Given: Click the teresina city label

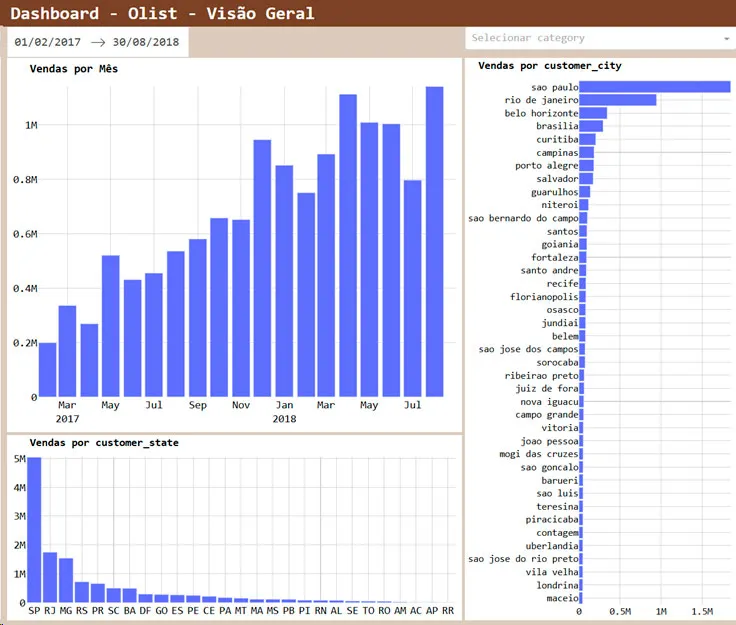Looking at the screenshot, I should tap(557, 507).
